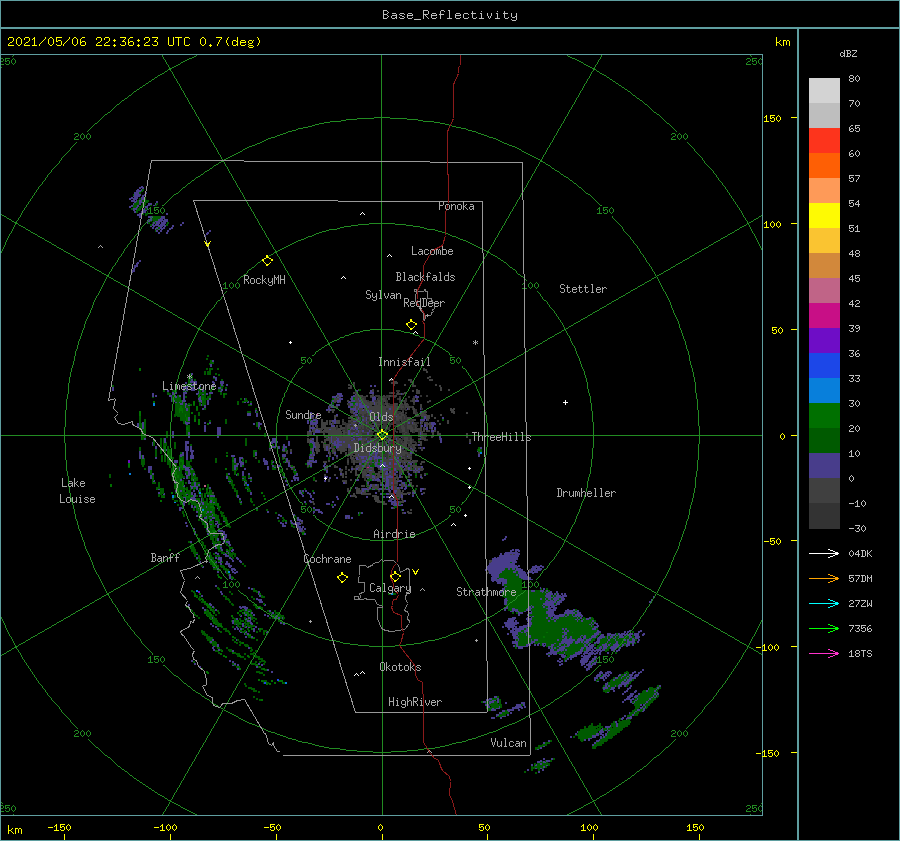
Task: Click the Cochrane label
Action: (x=327, y=559)
